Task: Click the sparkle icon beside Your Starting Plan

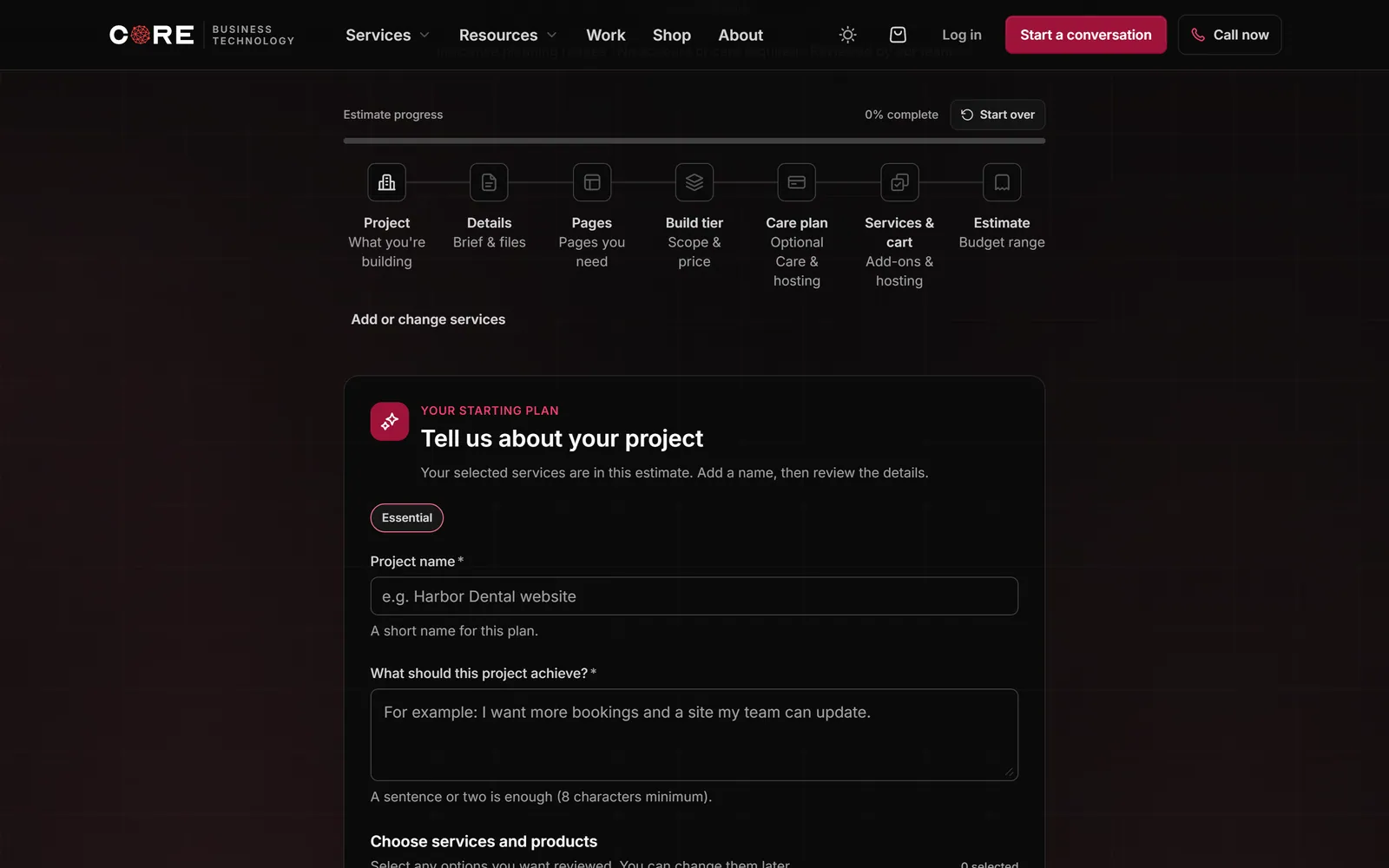Action: click(x=390, y=421)
